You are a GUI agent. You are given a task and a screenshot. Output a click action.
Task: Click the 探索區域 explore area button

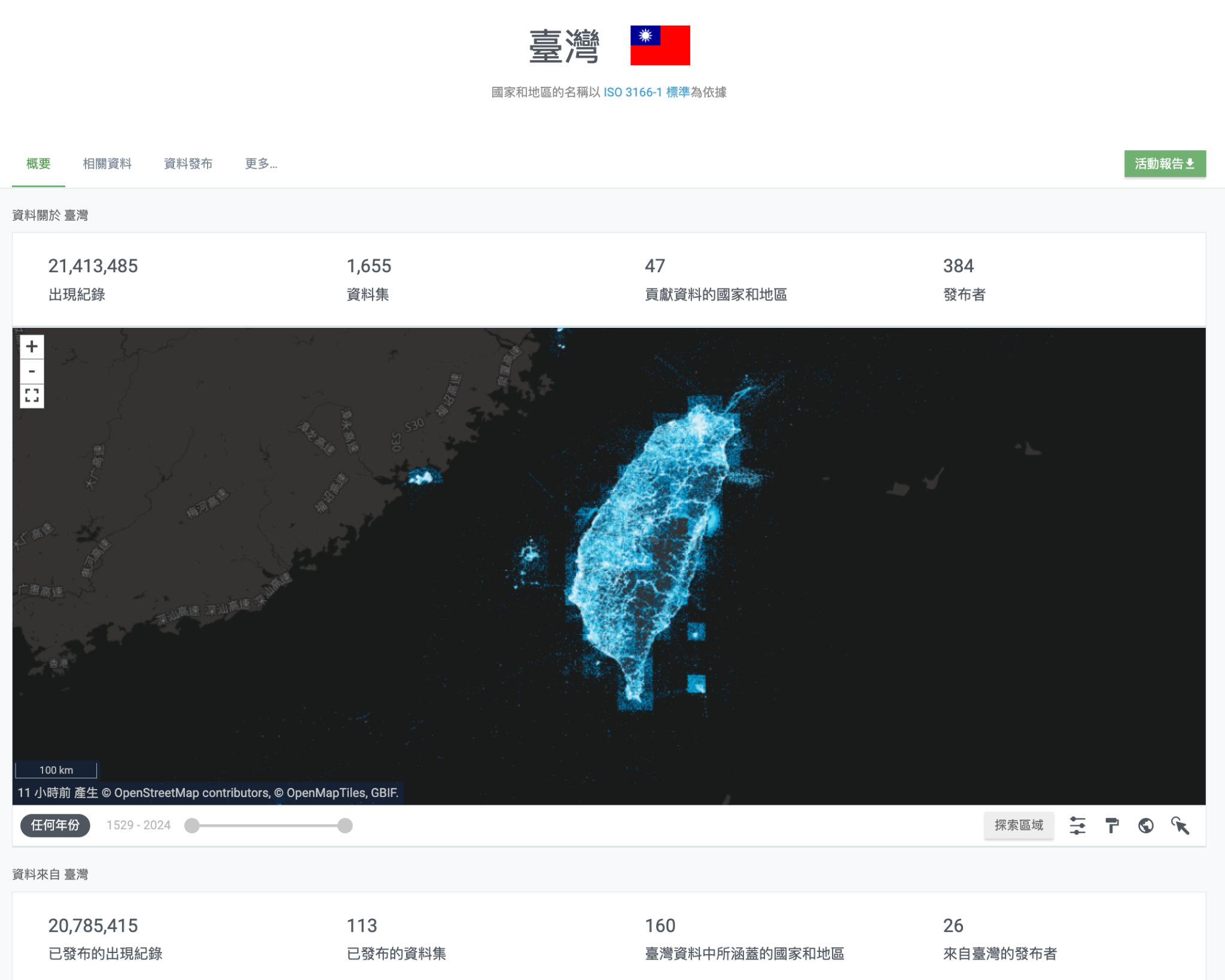pyautogui.click(x=1018, y=826)
